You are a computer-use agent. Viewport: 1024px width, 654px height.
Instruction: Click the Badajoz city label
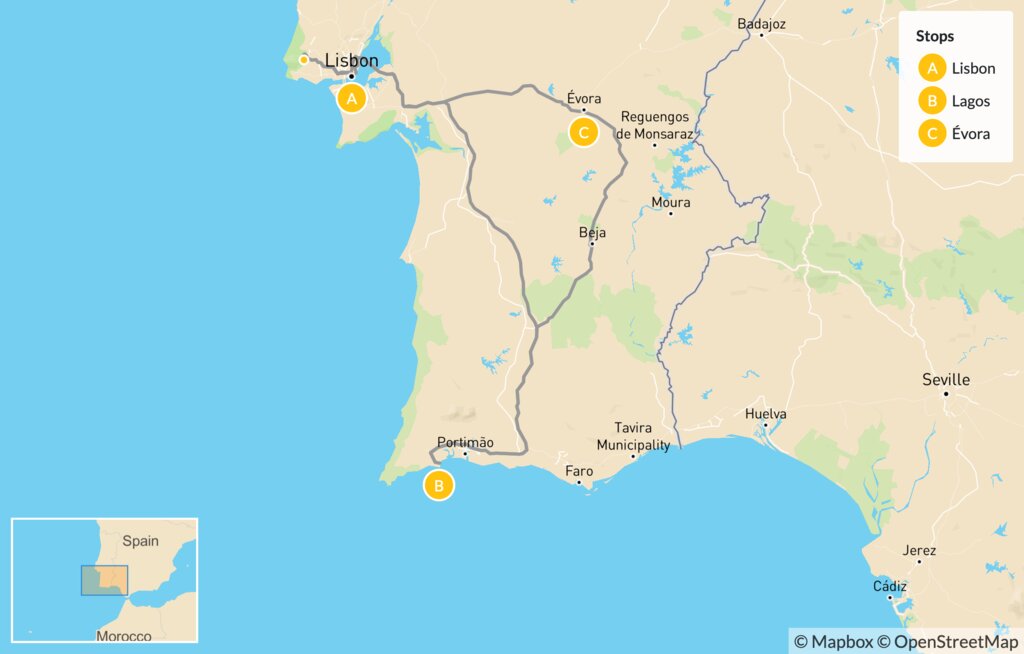761,24
